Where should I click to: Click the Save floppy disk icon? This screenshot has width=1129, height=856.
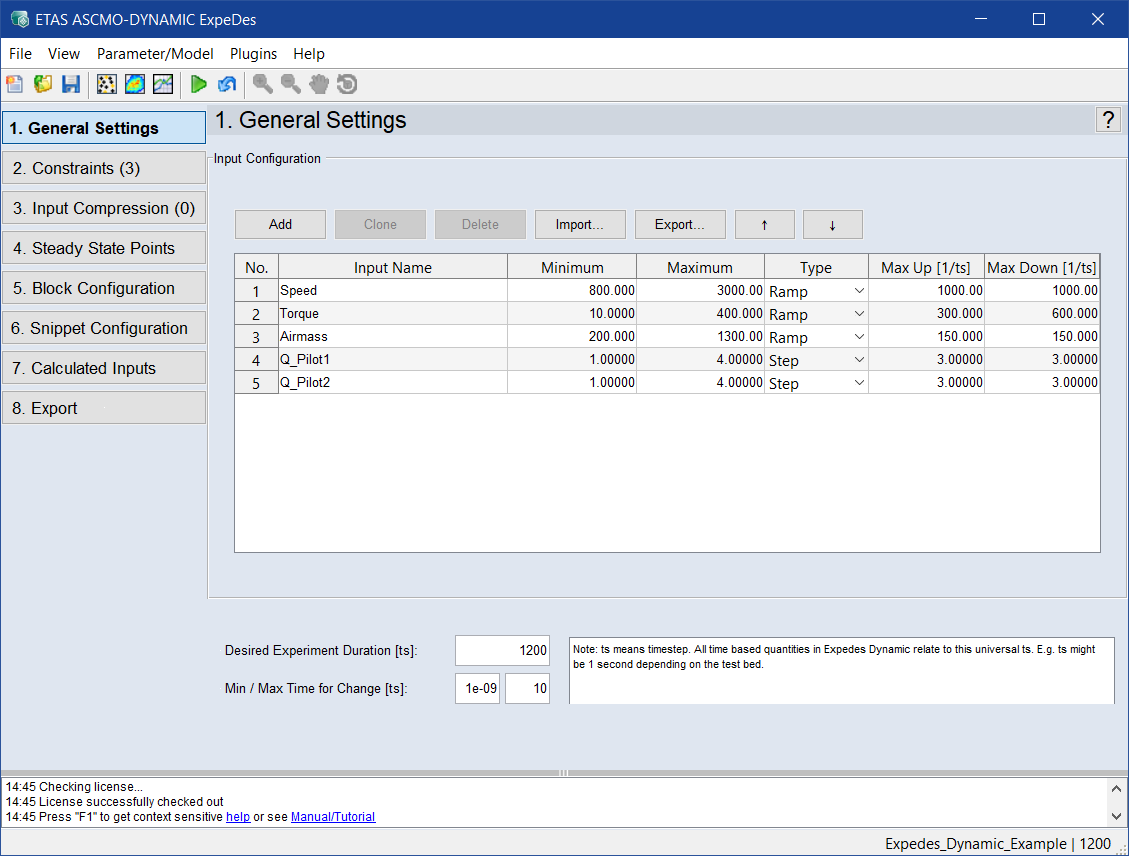point(71,85)
